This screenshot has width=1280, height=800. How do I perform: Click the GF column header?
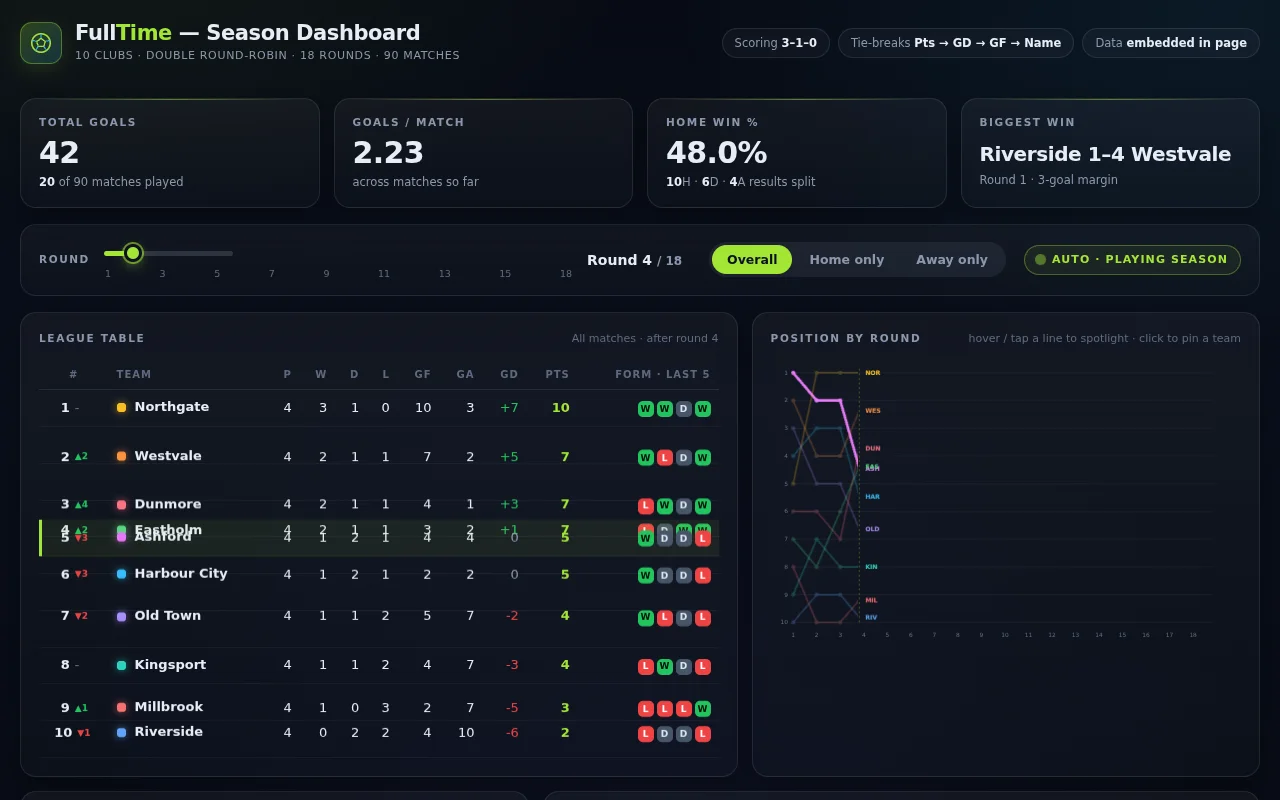(423, 375)
